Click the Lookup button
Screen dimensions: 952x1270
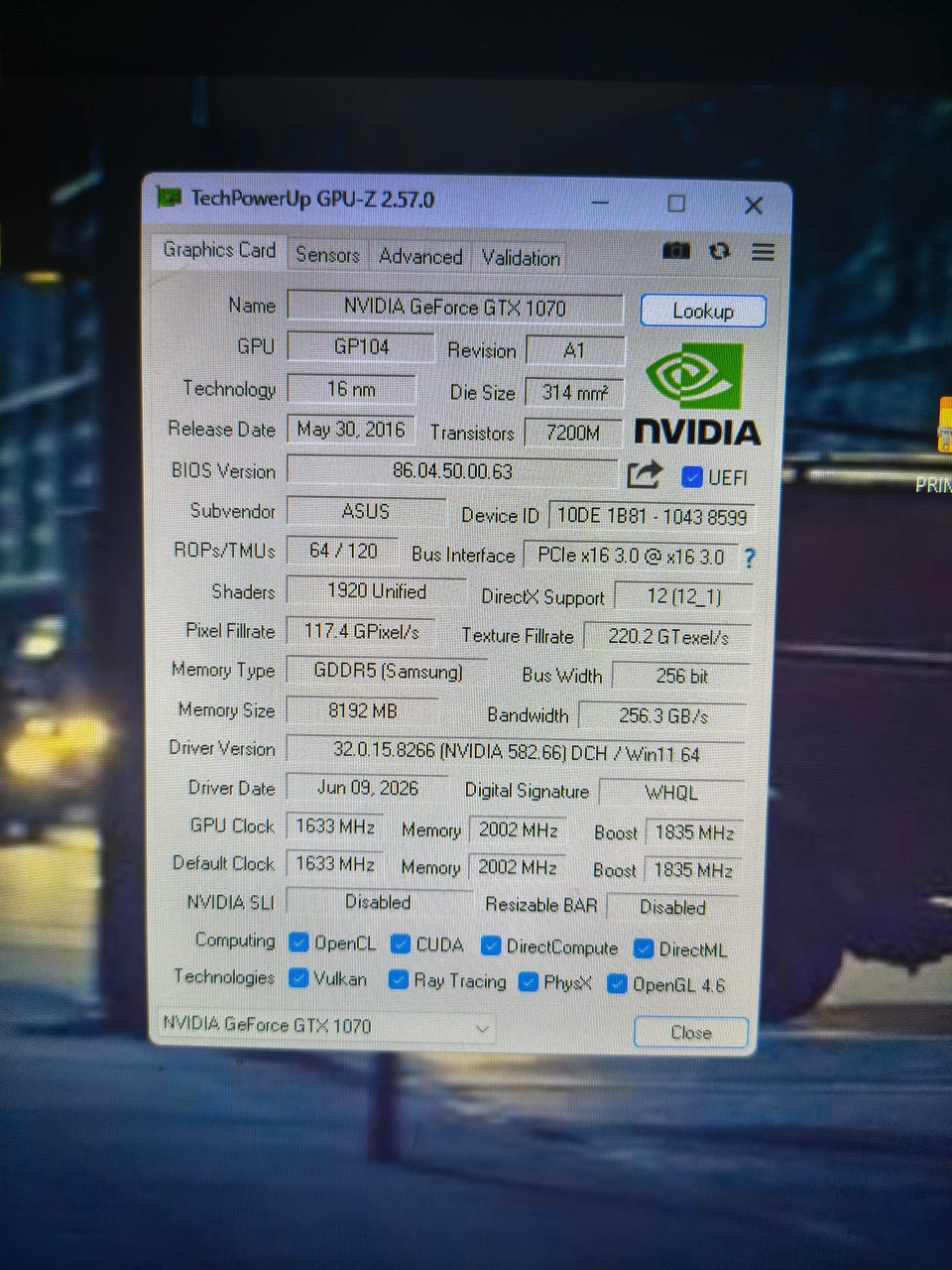pyautogui.click(x=703, y=311)
